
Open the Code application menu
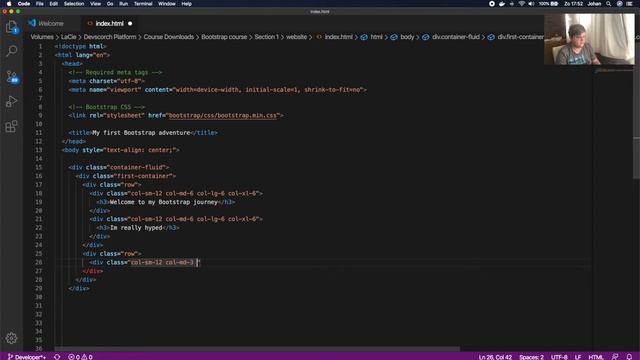24,4
